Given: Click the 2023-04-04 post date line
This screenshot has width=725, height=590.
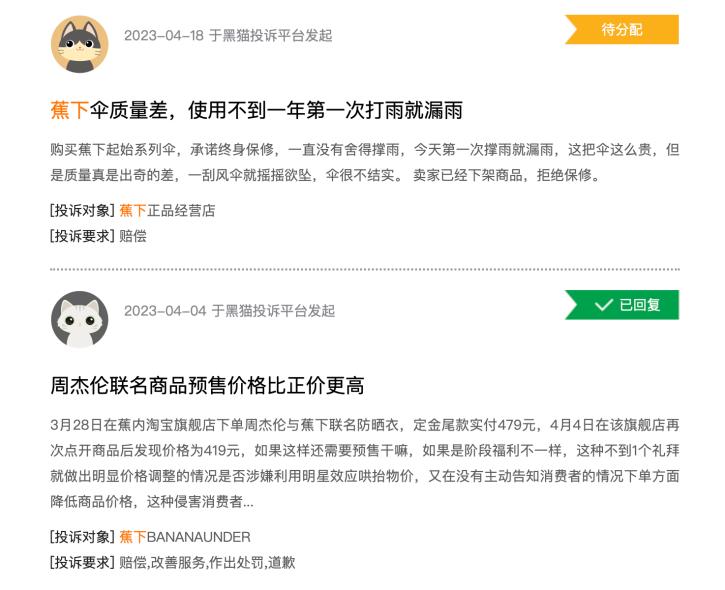Looking at the screenshot, I should coord(229,311).
